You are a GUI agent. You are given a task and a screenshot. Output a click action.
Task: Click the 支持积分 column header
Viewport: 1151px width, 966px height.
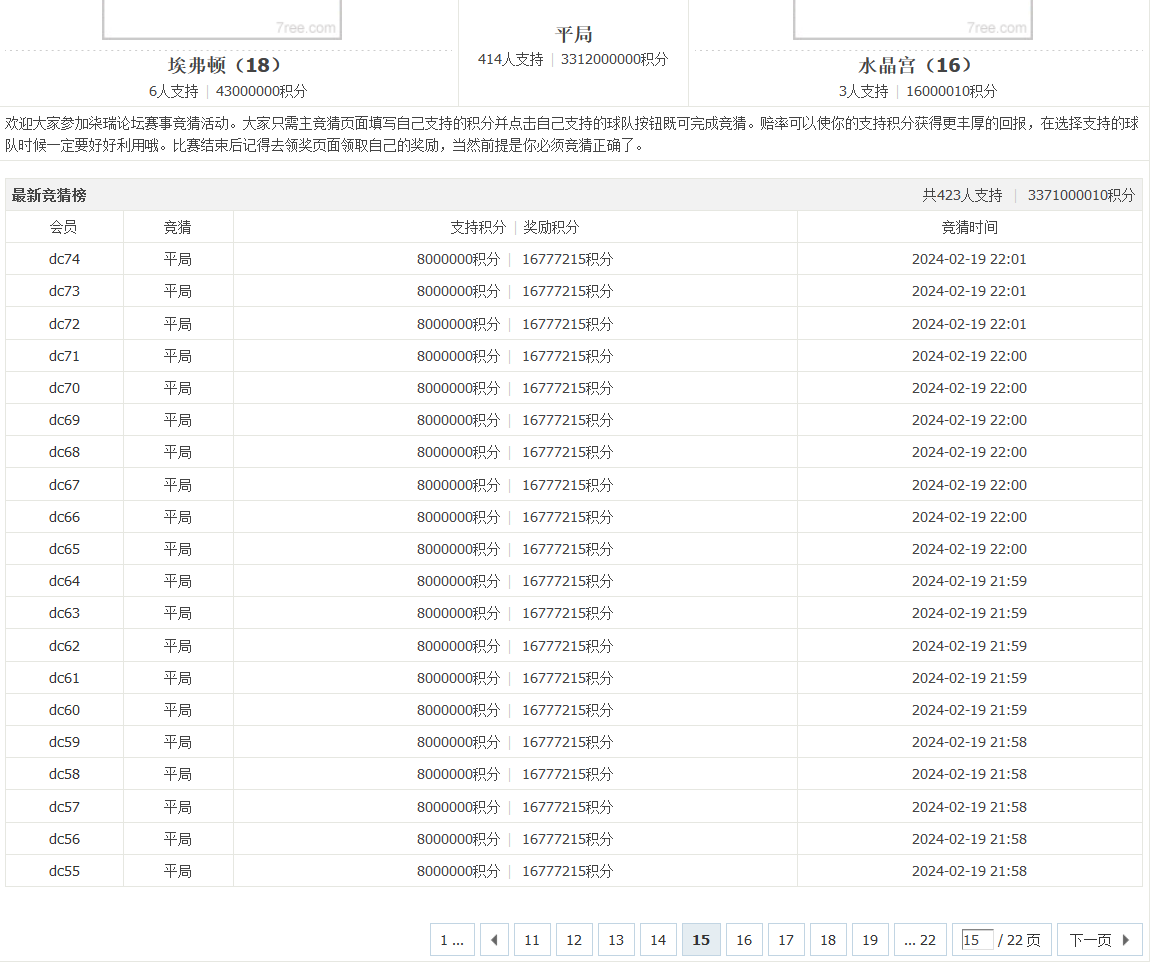tap(479, 227)
